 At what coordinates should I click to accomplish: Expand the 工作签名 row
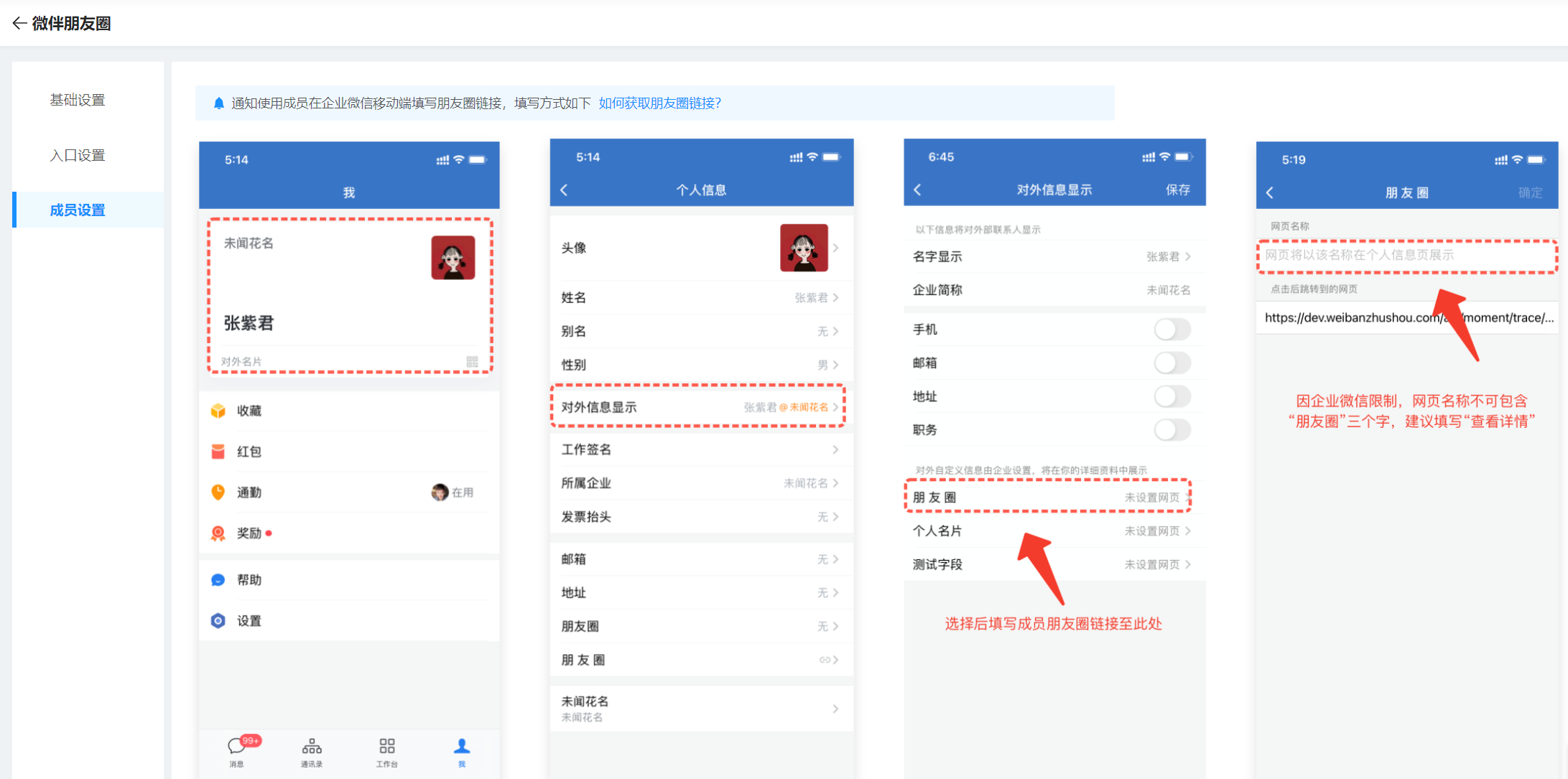tap(835, 449)
